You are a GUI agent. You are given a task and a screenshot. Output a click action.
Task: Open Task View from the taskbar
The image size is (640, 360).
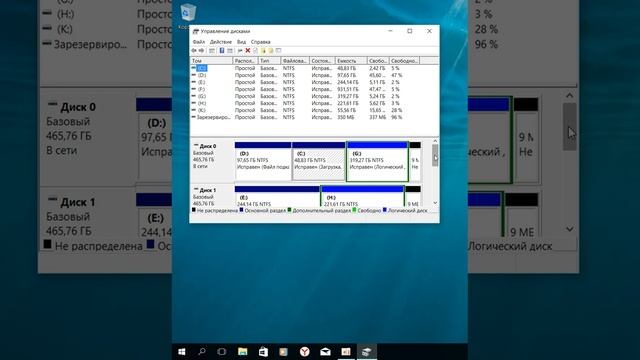point(222,351)
